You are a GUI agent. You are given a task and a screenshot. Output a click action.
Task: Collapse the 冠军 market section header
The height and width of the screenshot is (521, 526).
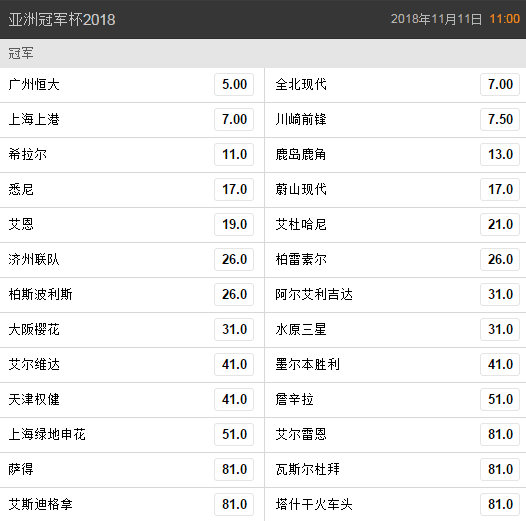[263, 53]
